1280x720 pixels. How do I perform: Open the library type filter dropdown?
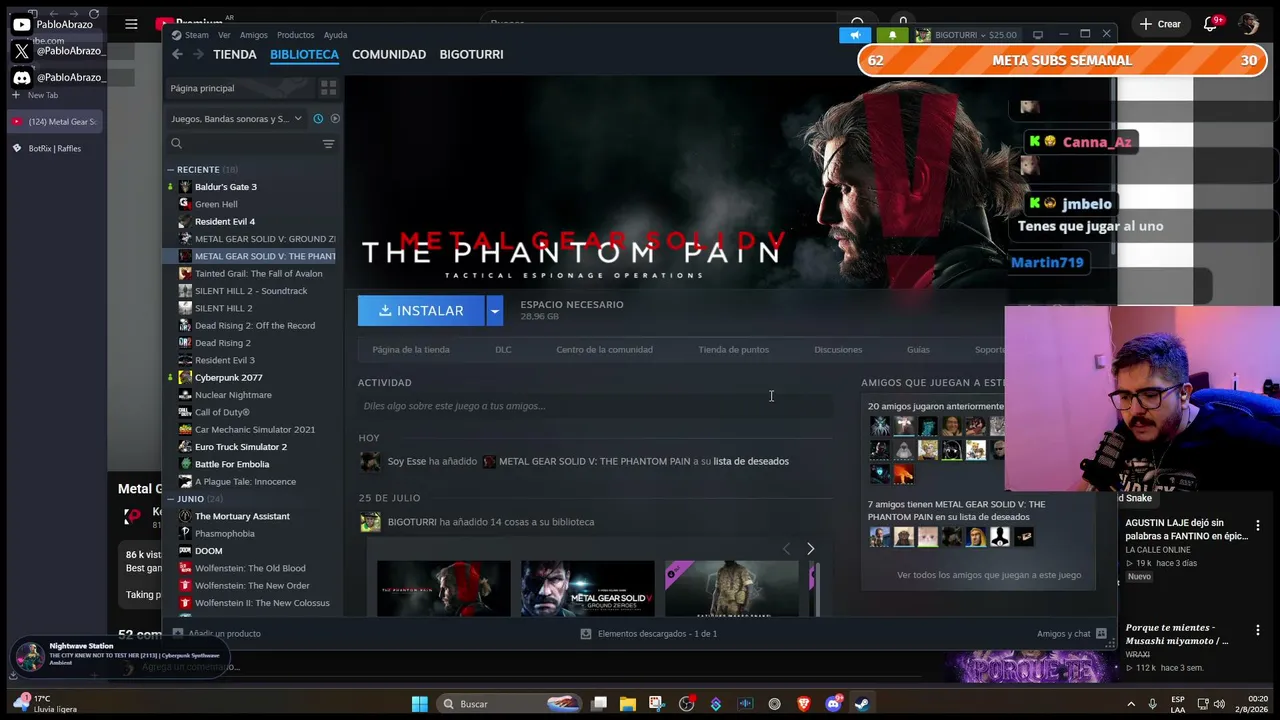click(237, 119)
